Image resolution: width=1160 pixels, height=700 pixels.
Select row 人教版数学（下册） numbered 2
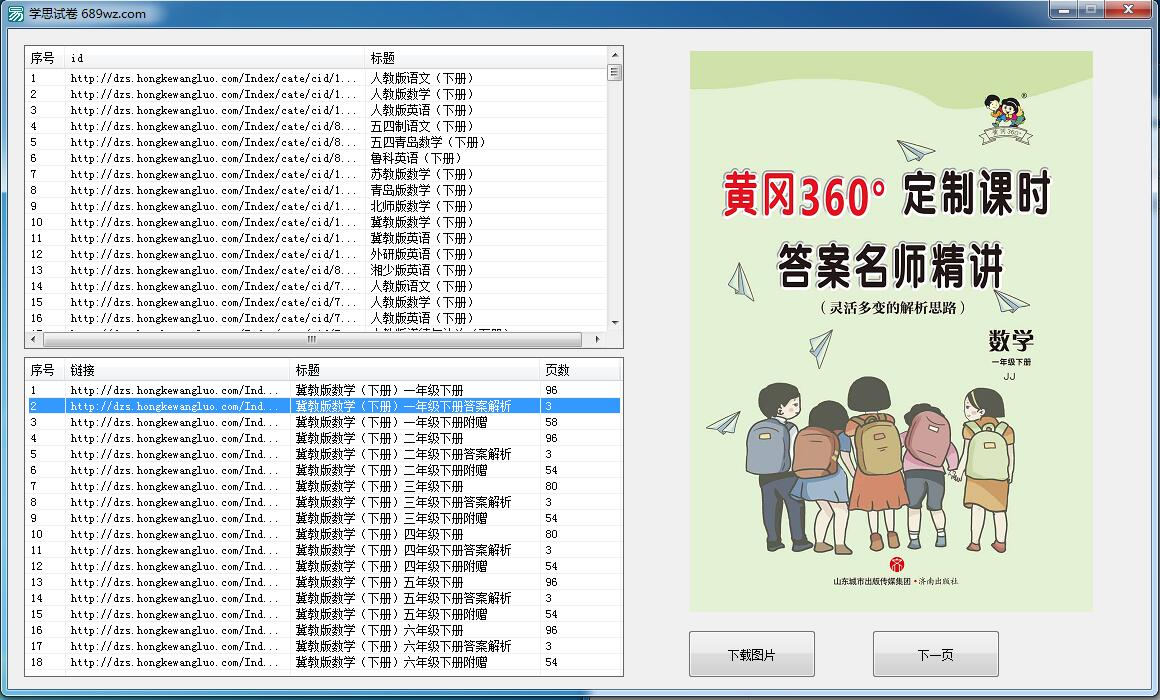coord(317,94)
